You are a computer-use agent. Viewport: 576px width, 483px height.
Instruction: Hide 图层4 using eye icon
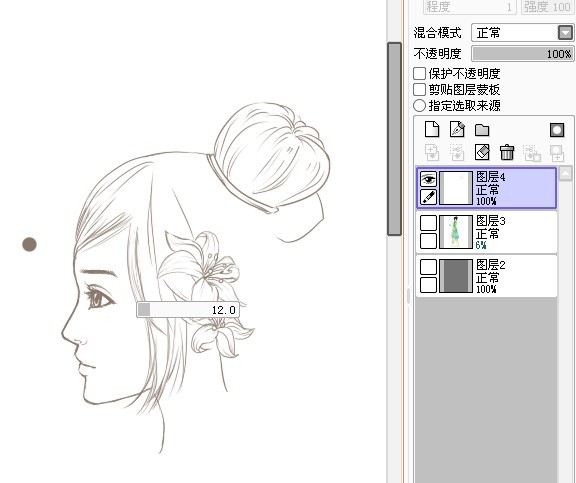click(x=428, y=180)
